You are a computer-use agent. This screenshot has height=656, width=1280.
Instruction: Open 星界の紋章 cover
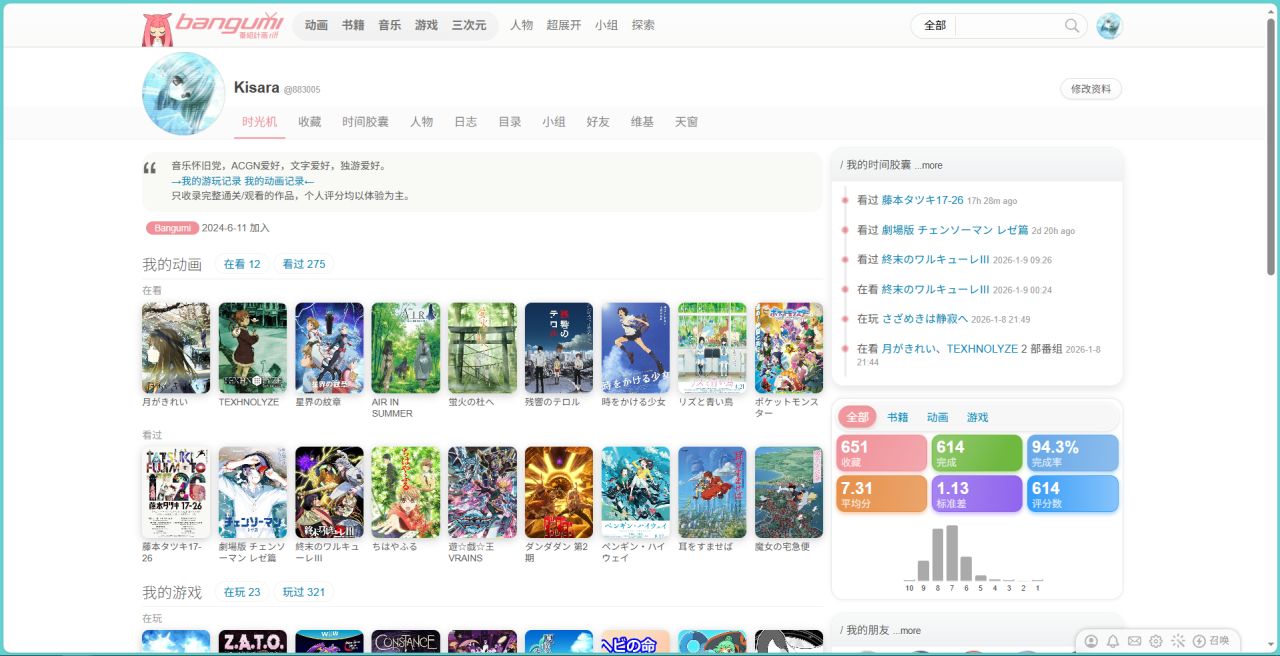pyautogui.click(x=329, y=348)
